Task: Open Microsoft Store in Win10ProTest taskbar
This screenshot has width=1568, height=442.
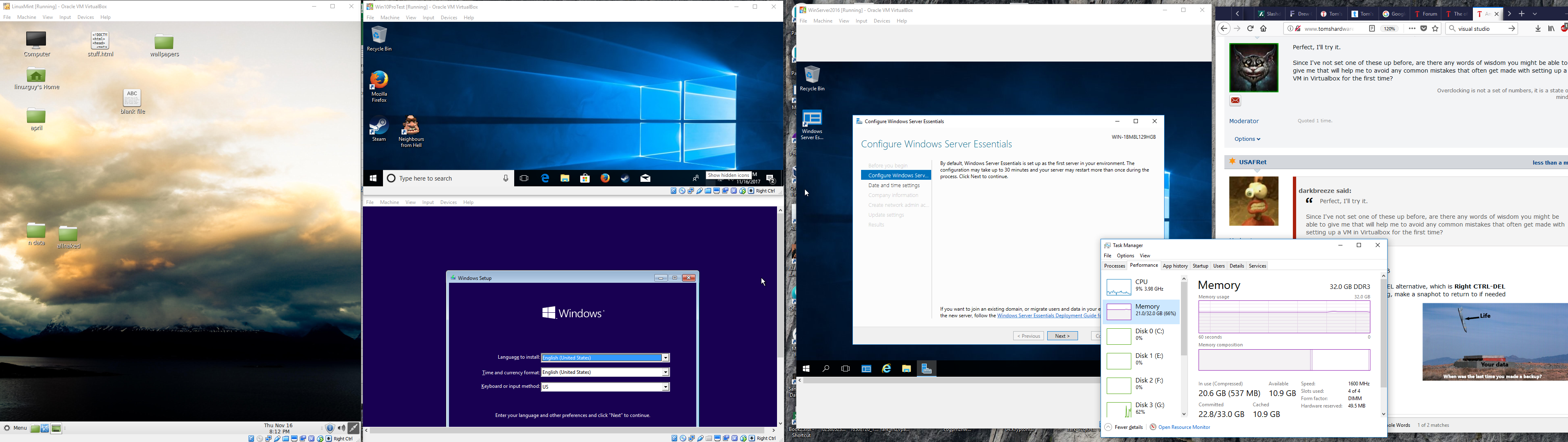Action: point(585,179)
